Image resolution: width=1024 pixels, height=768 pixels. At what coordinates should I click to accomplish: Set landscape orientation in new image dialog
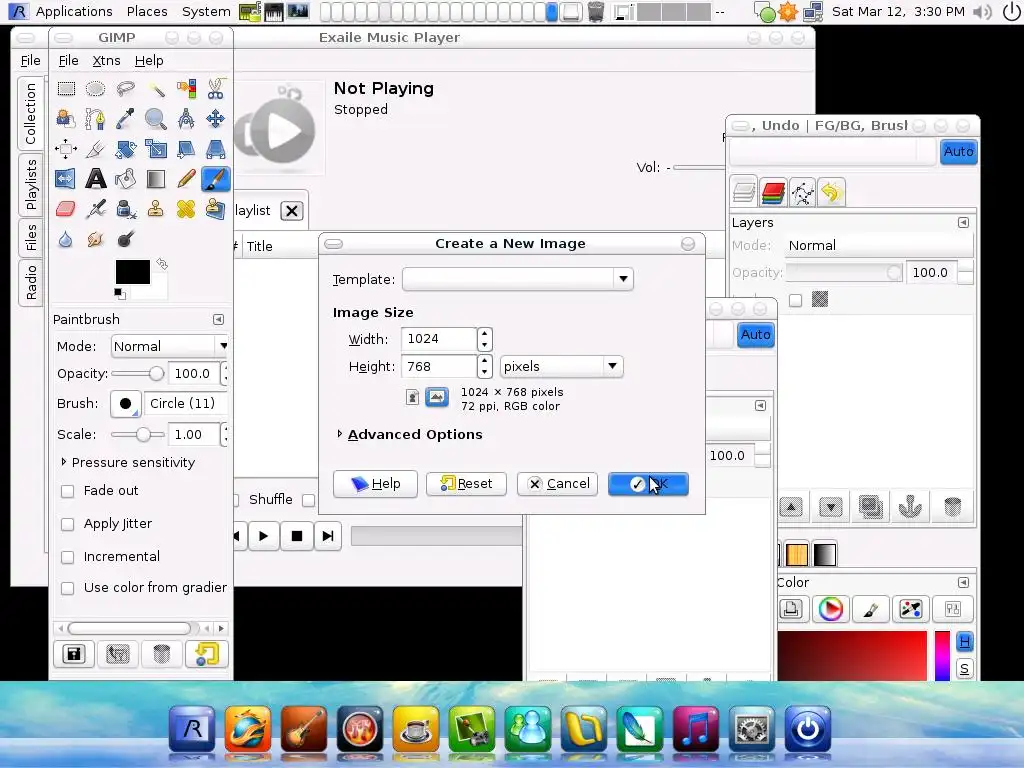pos(437,397)
